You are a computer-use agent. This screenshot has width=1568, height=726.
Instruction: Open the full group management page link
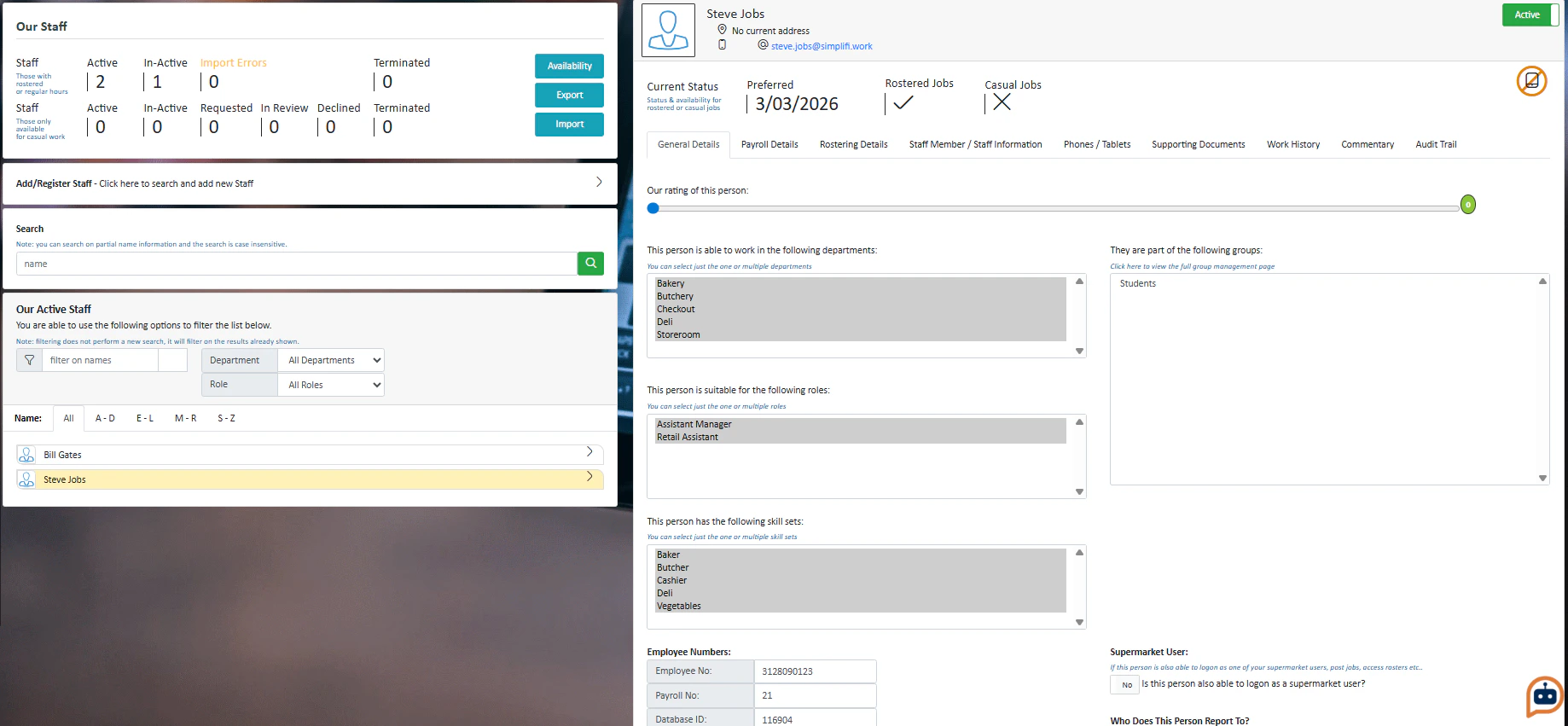(1192, 266)
